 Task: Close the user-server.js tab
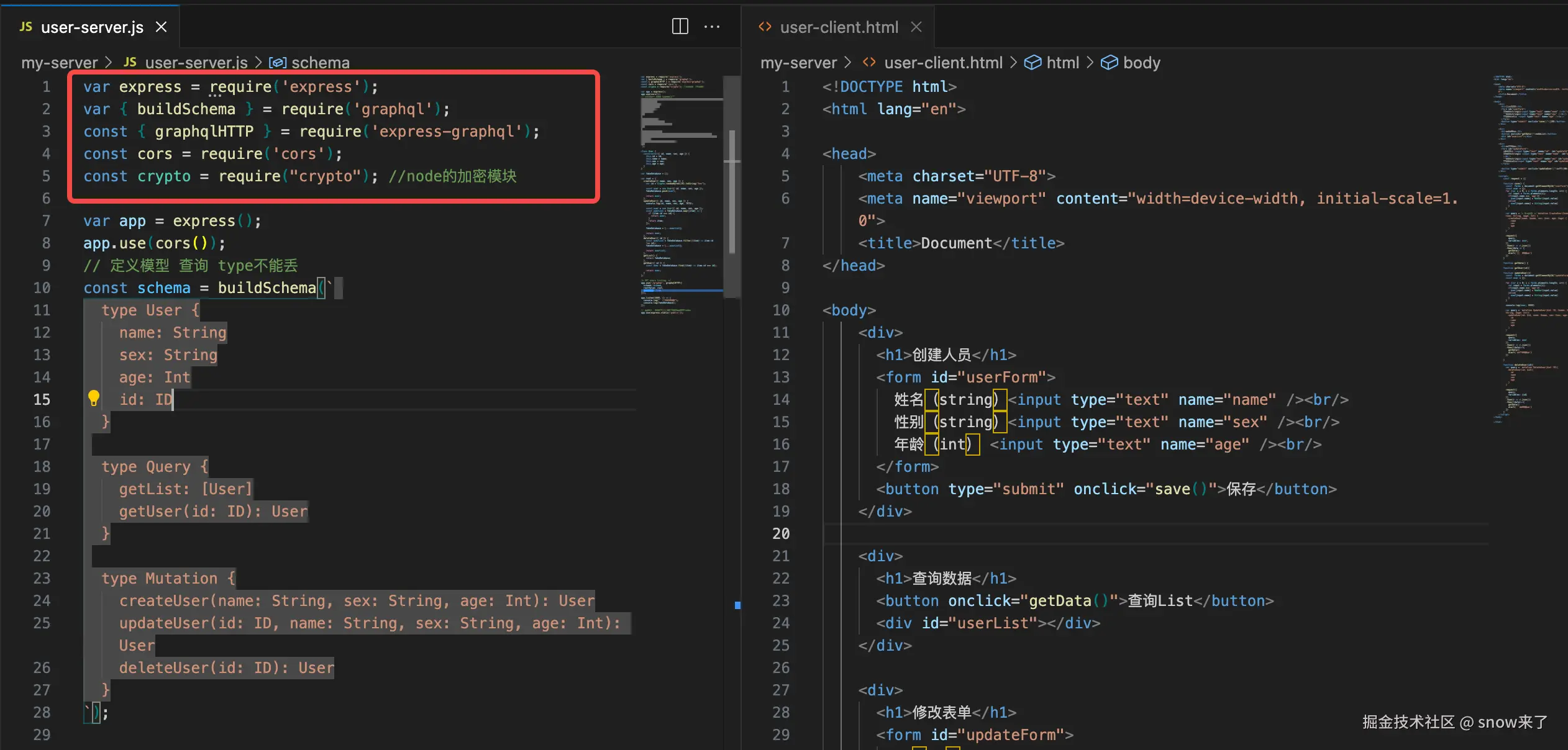tap(162, 27)
